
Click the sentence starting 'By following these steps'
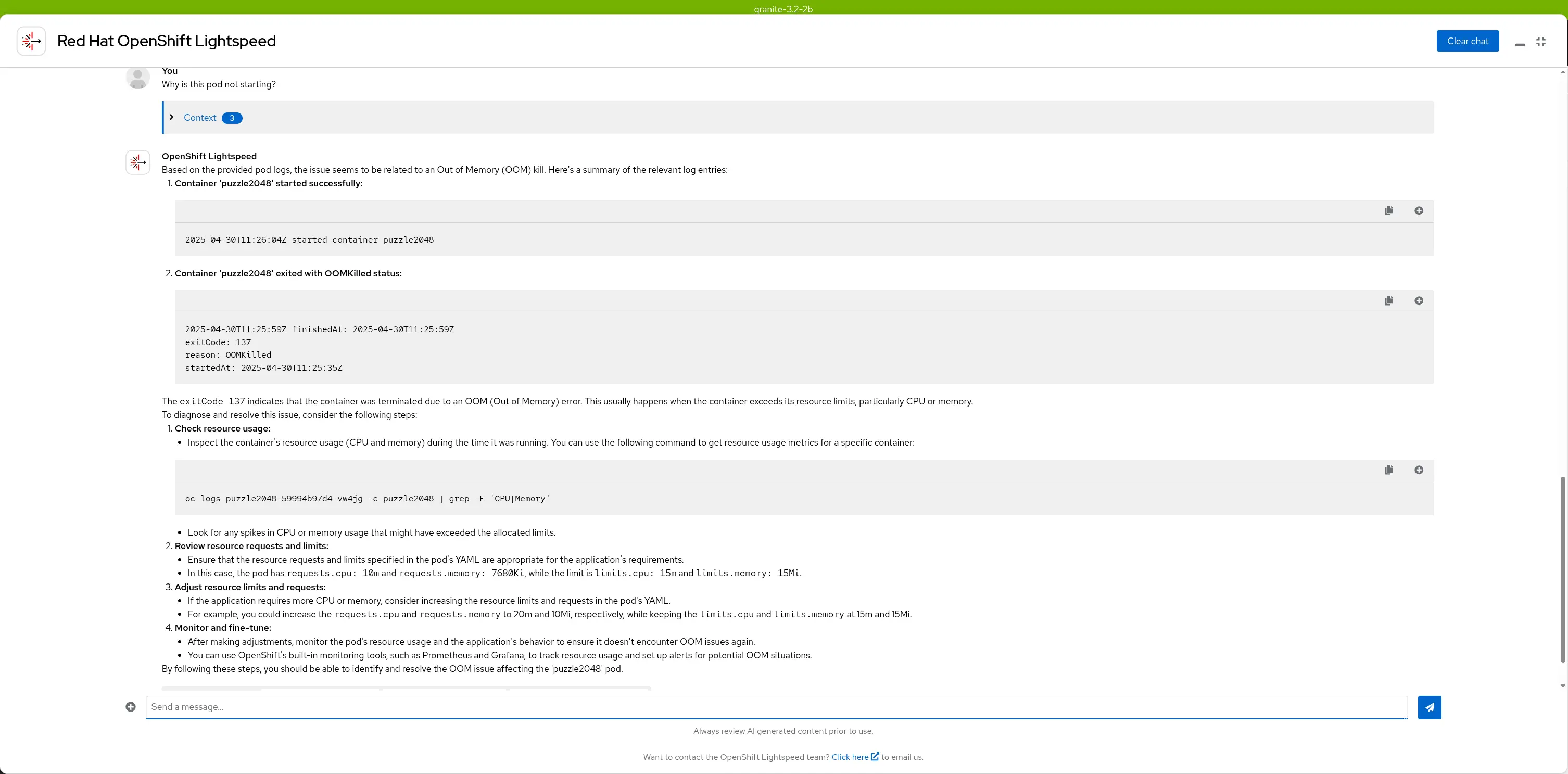pos(392,669)
